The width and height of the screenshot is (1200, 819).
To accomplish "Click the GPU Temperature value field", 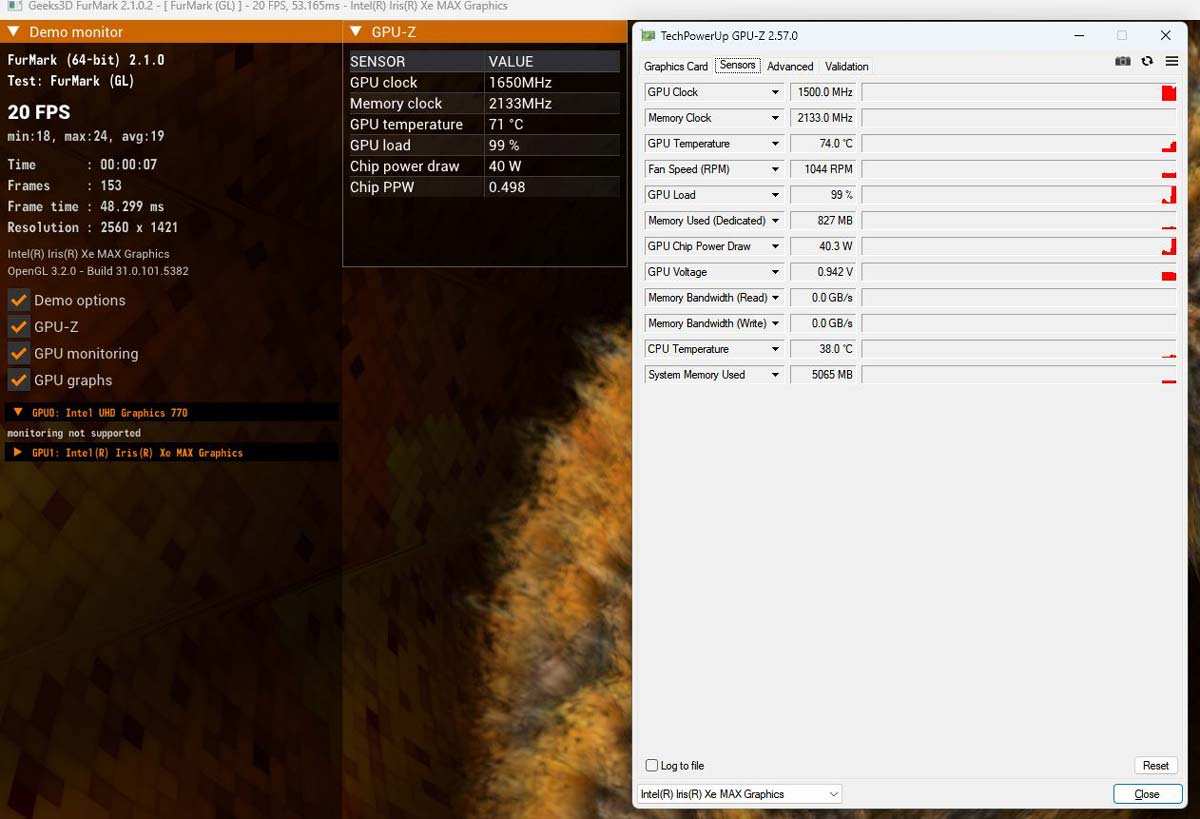I will click(823, 144).
